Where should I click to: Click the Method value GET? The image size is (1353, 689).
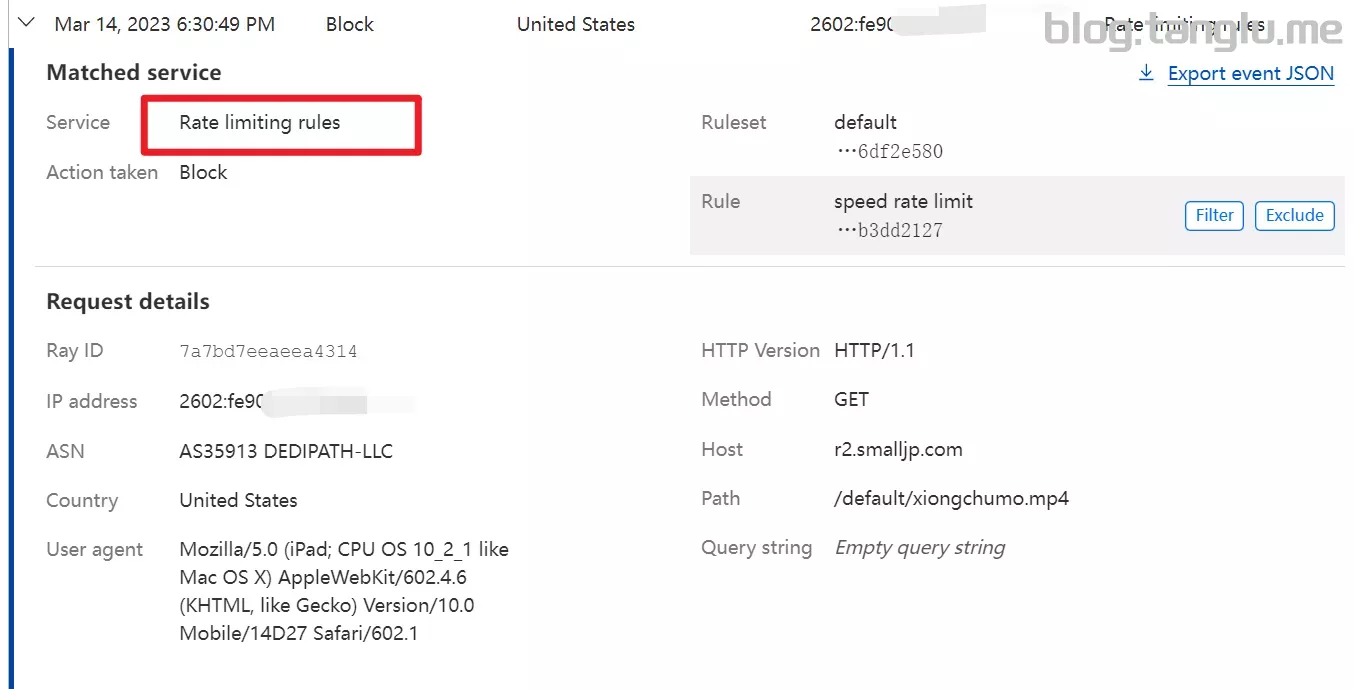point(851,400)
